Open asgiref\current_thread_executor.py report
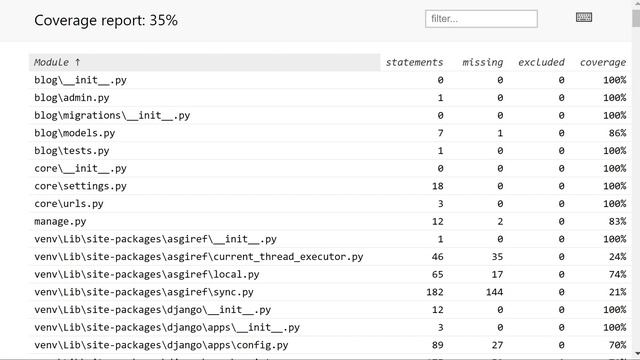 (199, 257)
